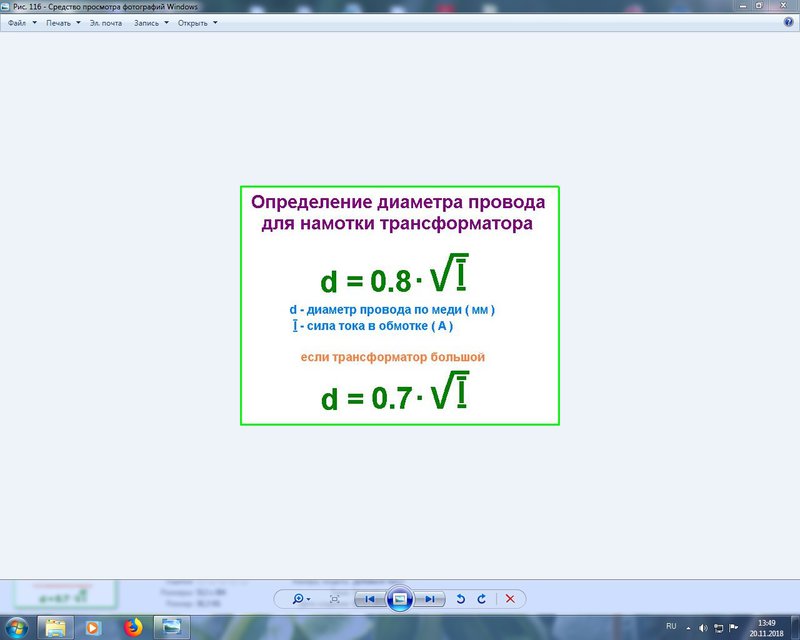Open the zoom magnifier control
Screen dimensions: 800x640
coord(301,599)
